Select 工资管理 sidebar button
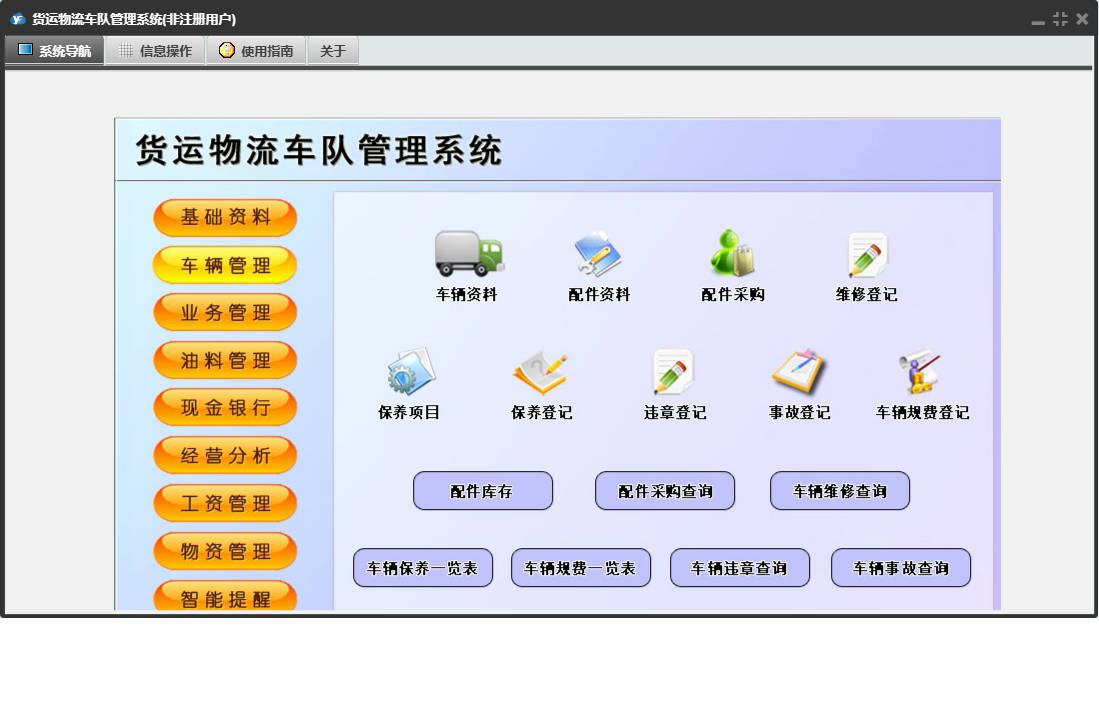 [225, 503]
